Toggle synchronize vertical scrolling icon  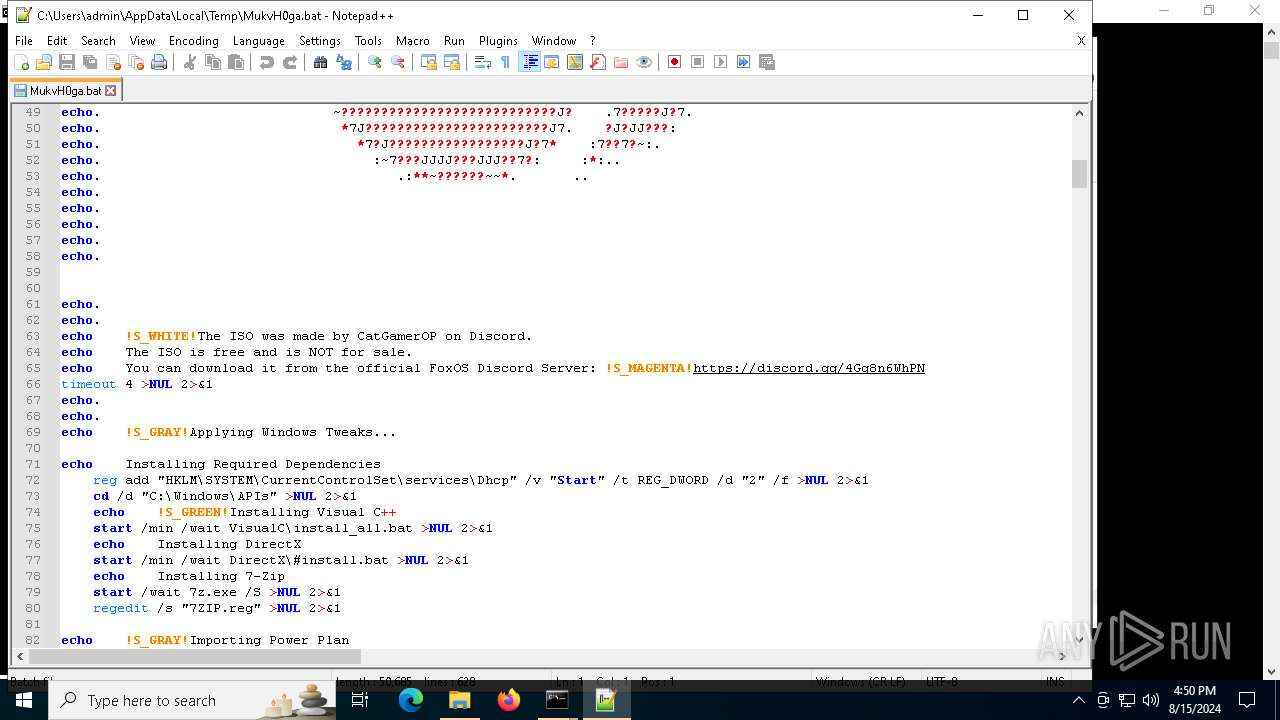429,62
